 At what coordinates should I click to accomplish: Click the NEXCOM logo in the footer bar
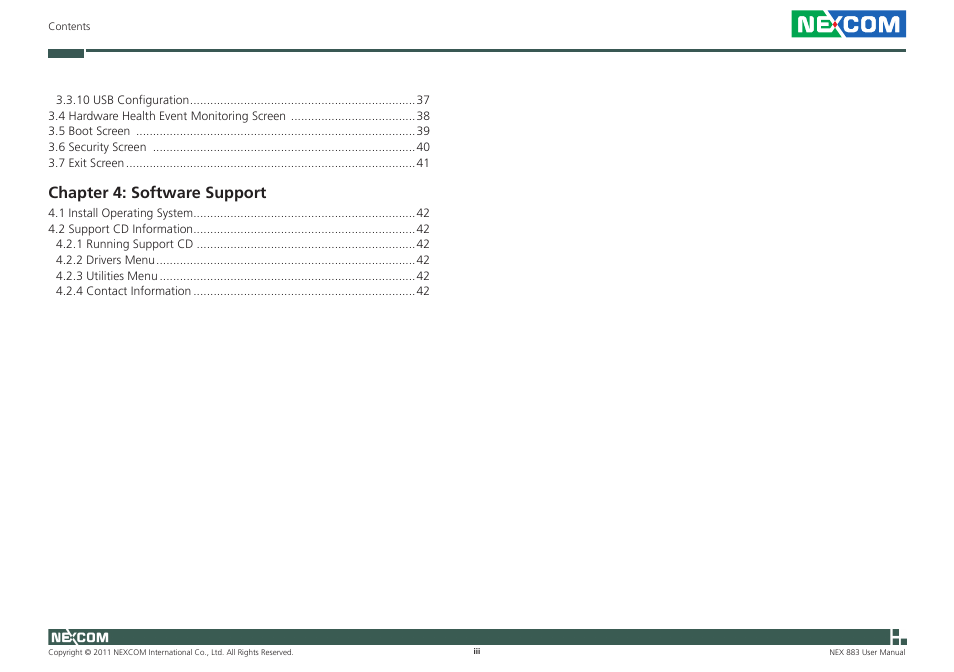click(79, 637)
